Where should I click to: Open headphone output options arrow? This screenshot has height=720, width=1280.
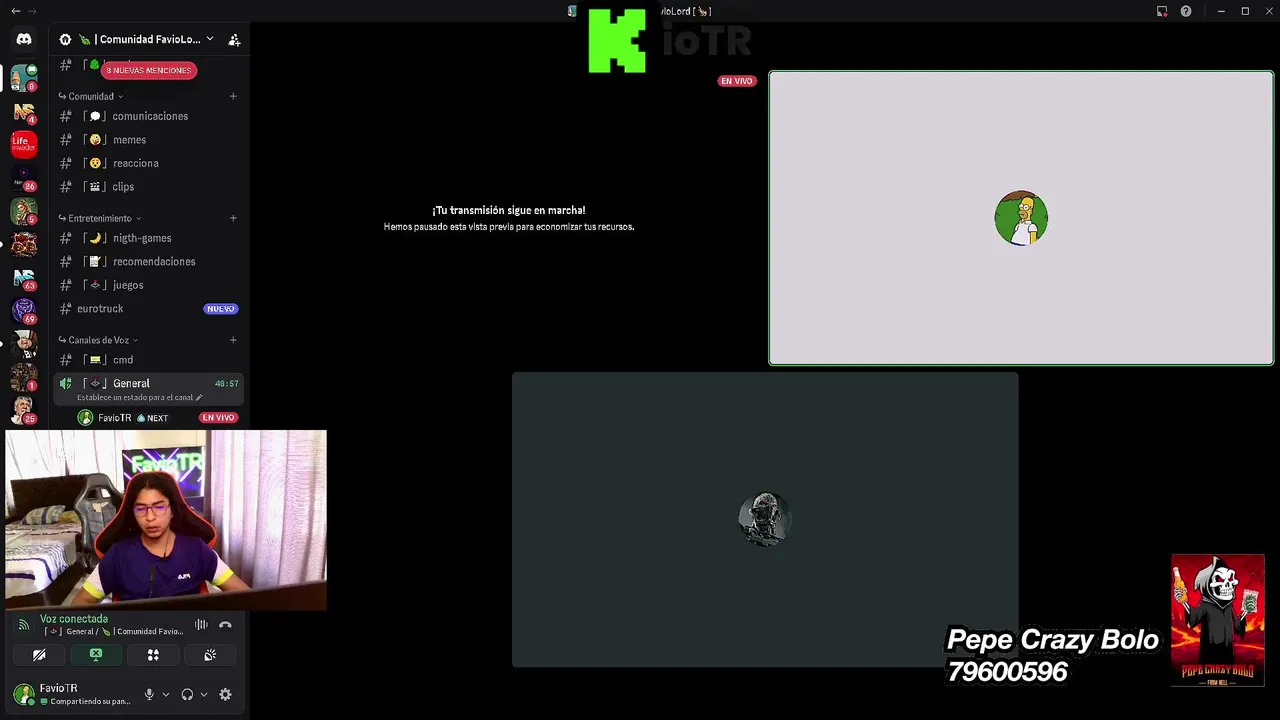(203, 695)
